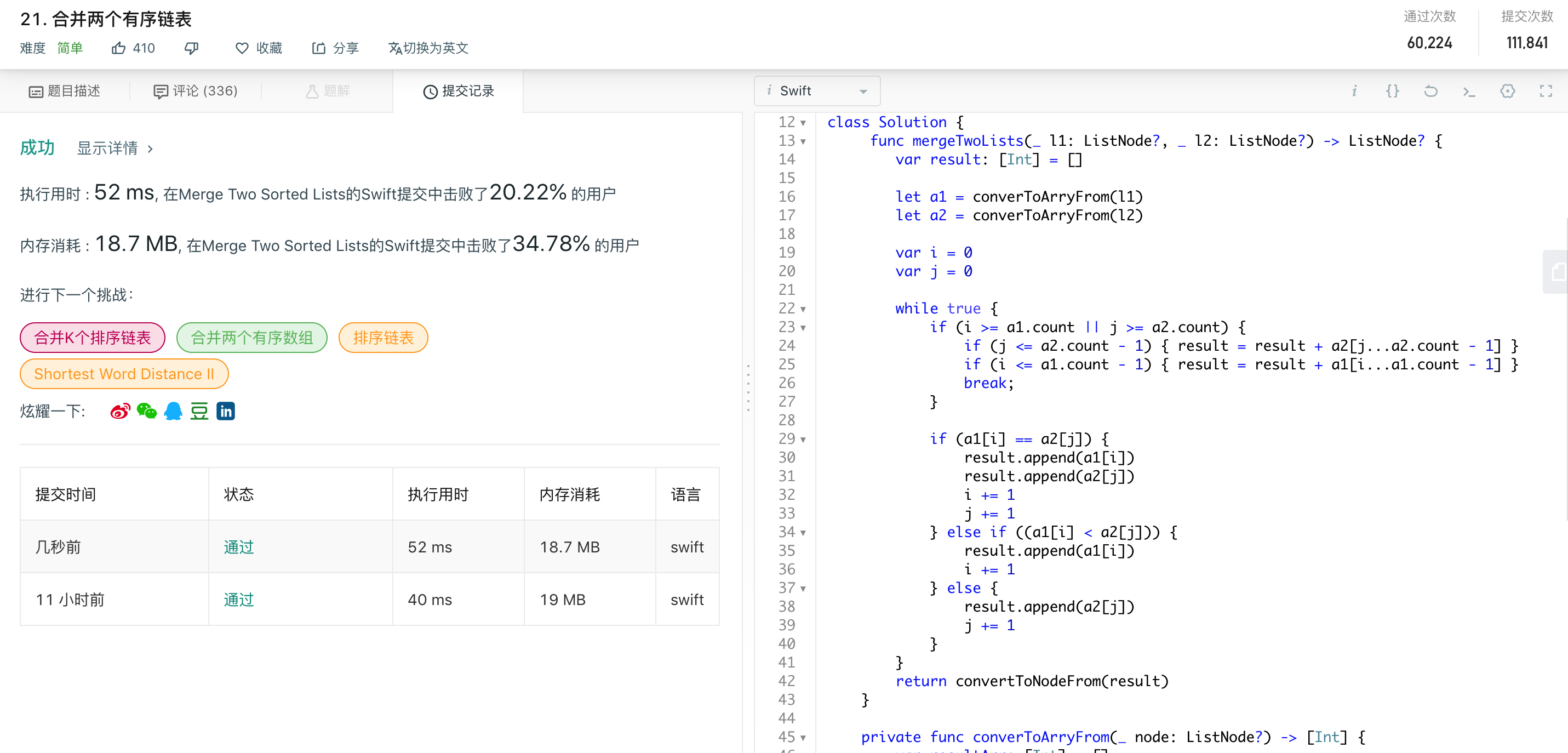The width and height of the screenshot is (1568, 753).
Task: Collapse code fold arrow at line 23
Action: point(803,328)
